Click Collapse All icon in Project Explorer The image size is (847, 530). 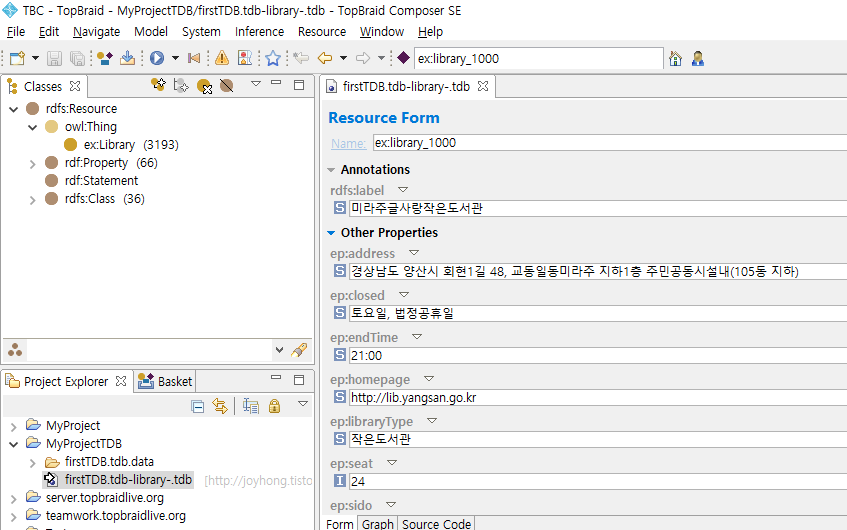pos(198,406)
